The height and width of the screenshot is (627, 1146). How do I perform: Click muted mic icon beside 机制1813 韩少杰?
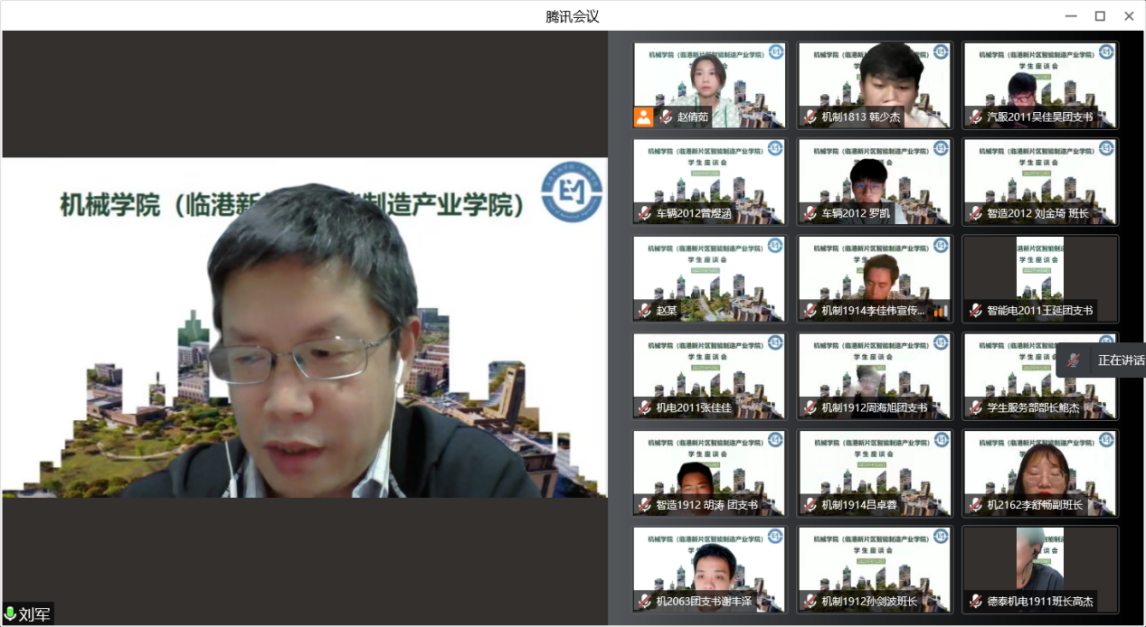click(x=809, y=117)
